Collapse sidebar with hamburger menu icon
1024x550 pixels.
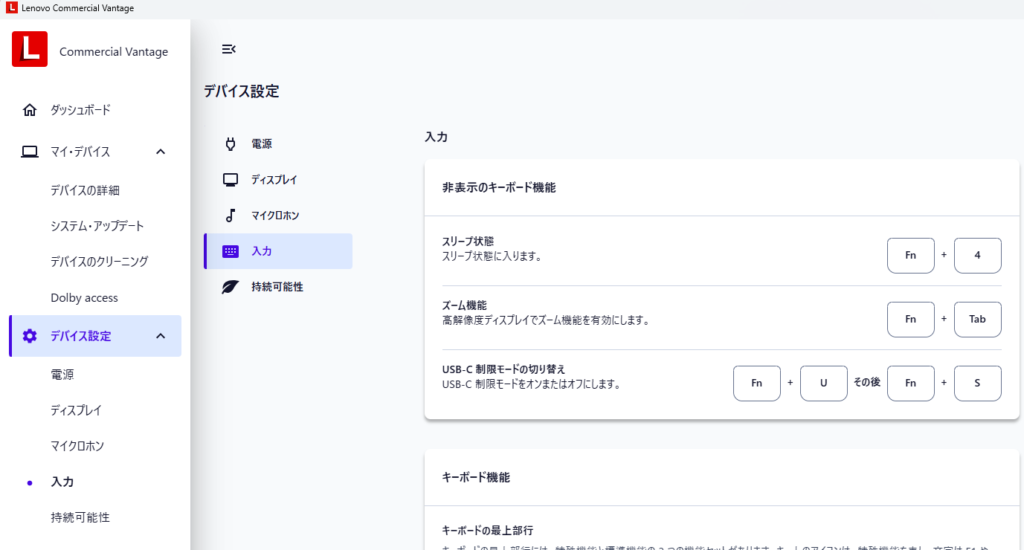point(228,49)
